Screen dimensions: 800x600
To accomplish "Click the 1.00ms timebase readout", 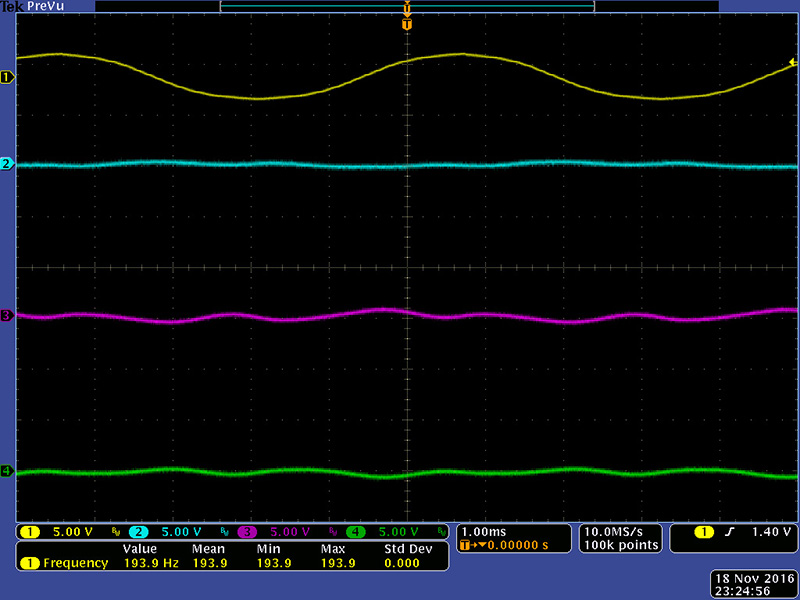I will (x=484, y=532).
